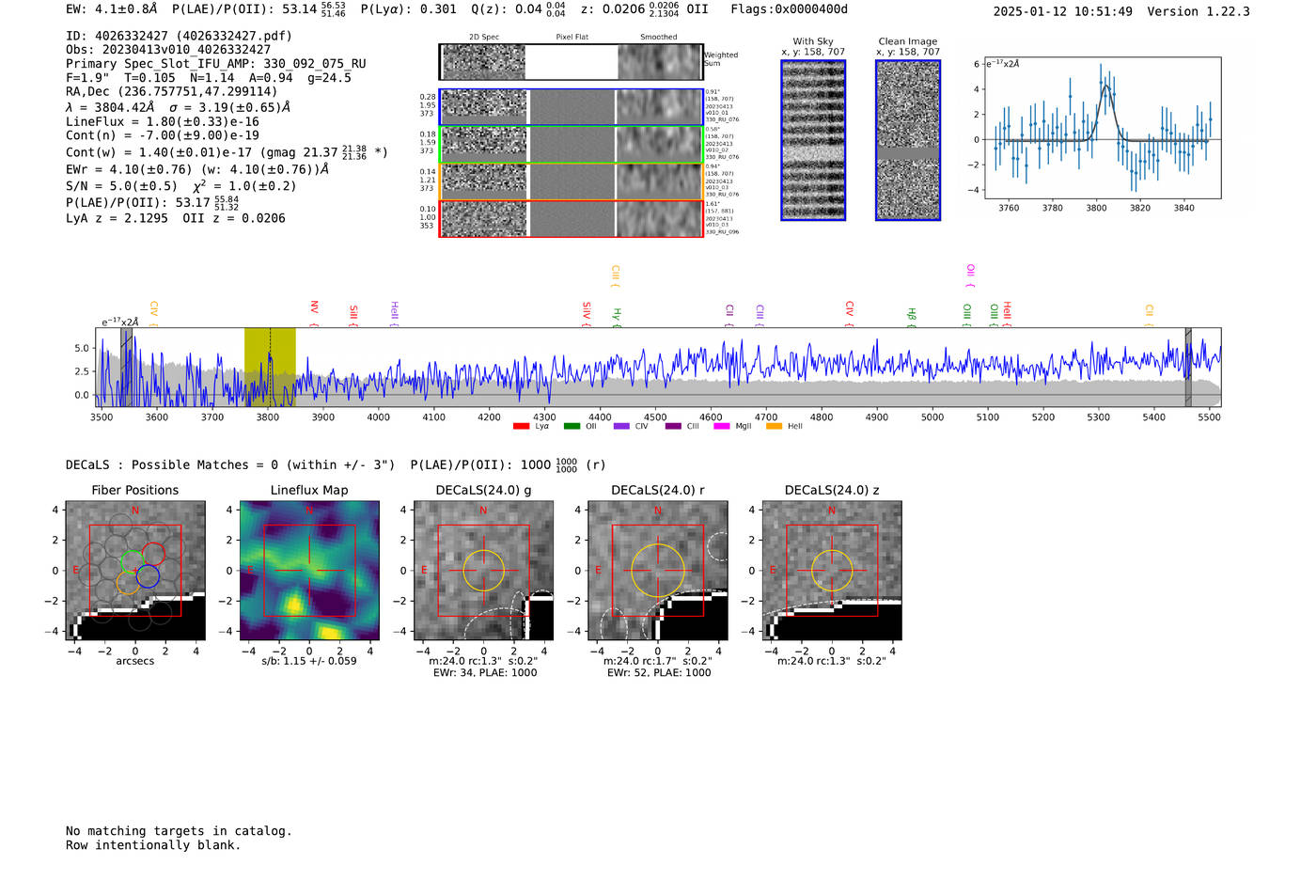Viewport: 1316px width, 896px height.
Task: Click the yellow highlighted region near 3800
Action: click(x=270, y=367)
